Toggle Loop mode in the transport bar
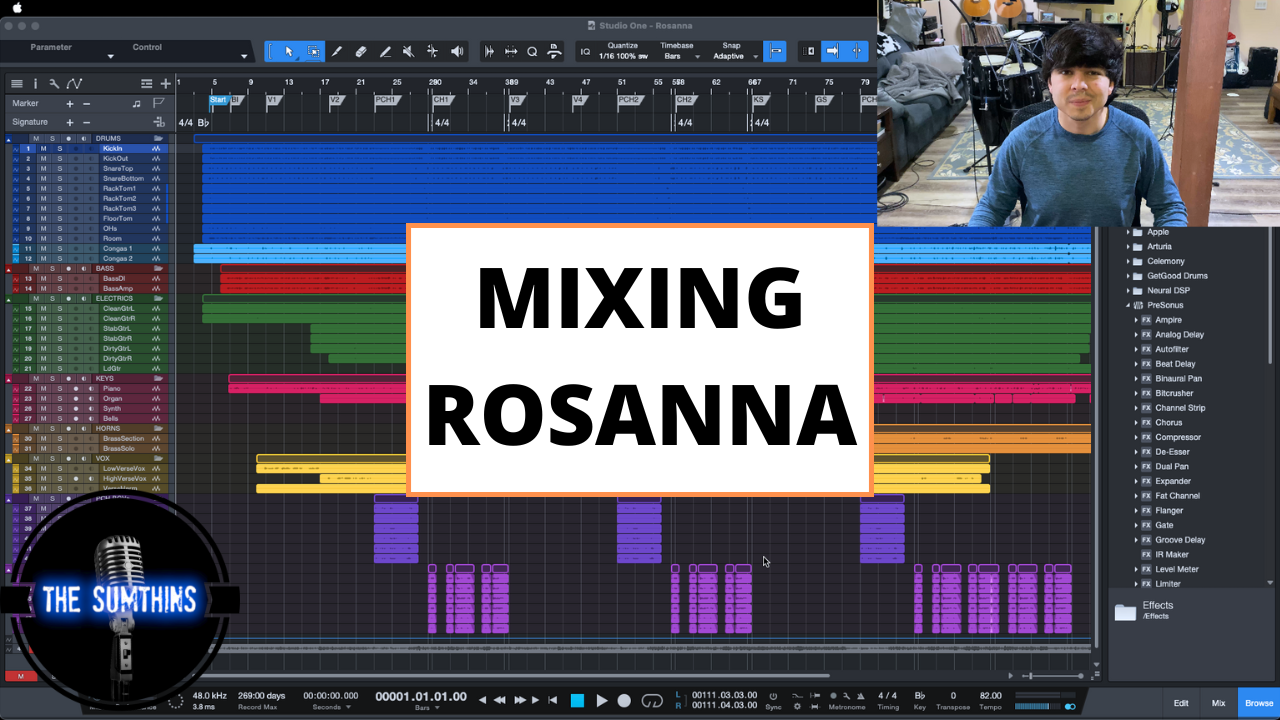 click(x=652, y=701)
